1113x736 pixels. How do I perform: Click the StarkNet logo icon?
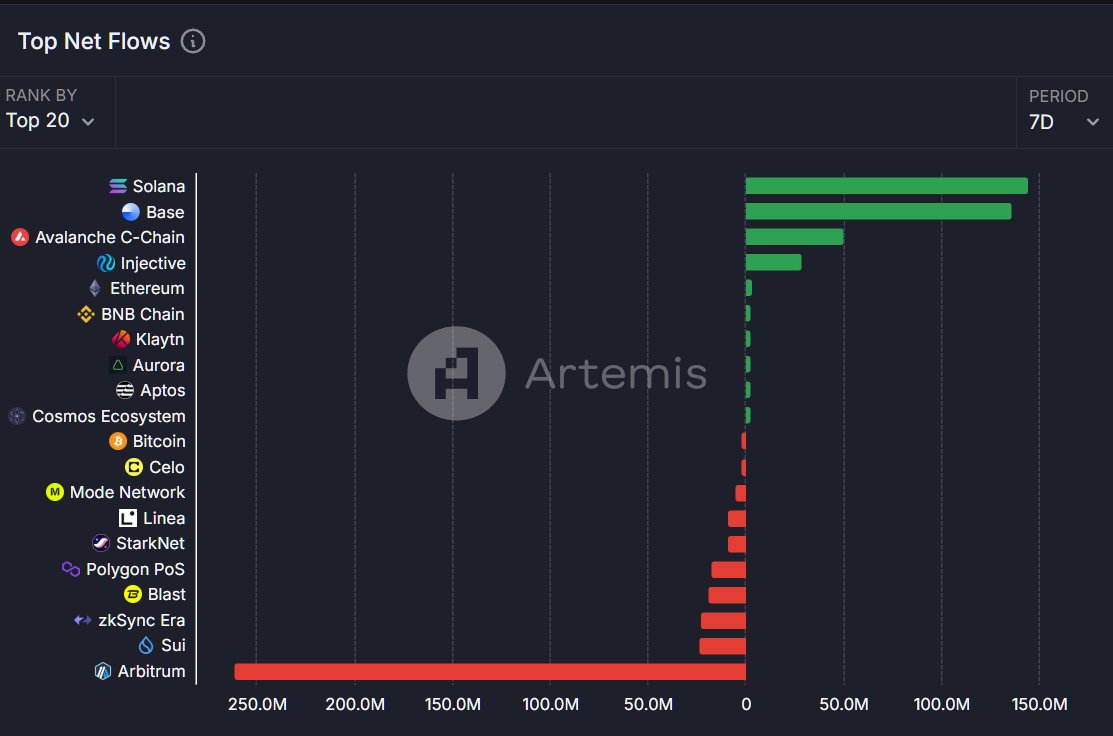(x=101, y=543)
